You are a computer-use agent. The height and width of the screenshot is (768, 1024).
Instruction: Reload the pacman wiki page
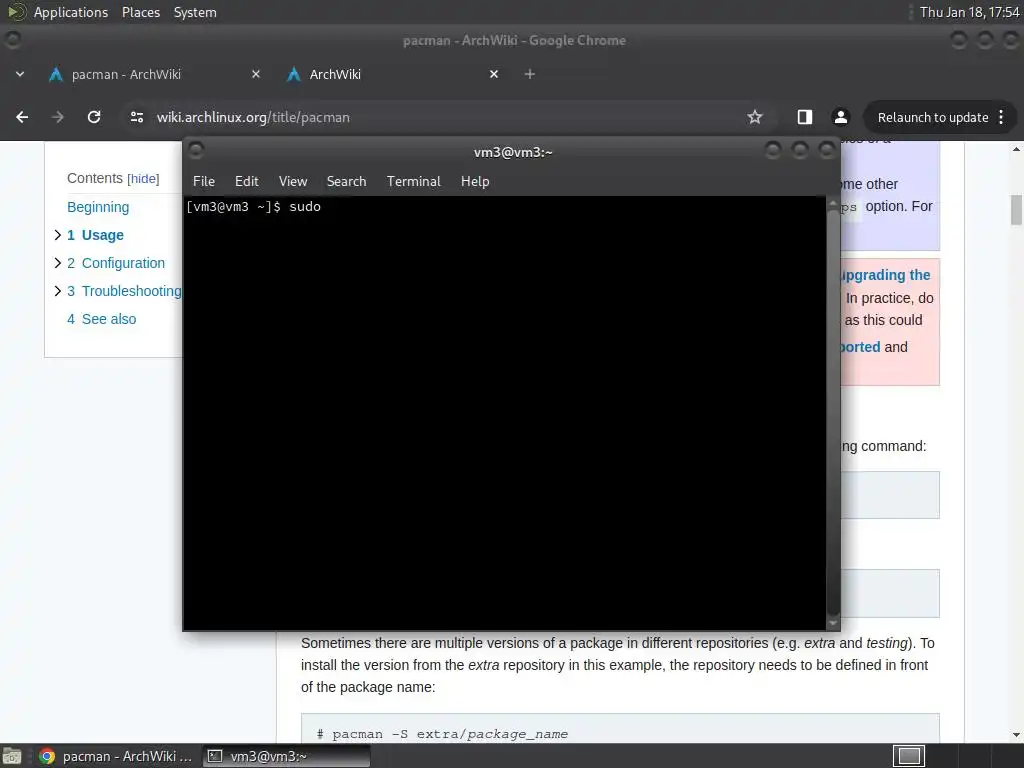point(94,117)
